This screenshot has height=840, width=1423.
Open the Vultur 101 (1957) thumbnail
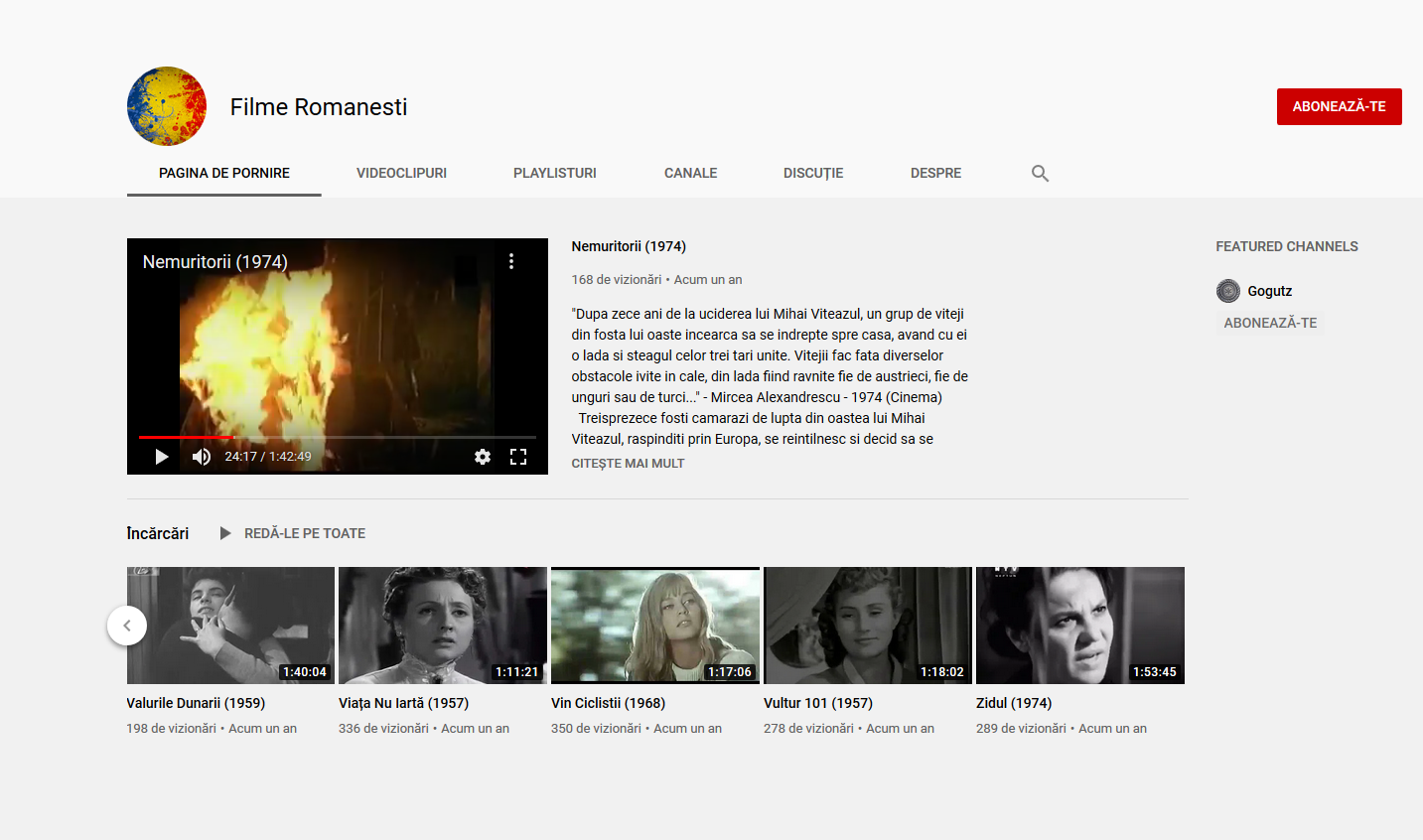tap(868, 626)
